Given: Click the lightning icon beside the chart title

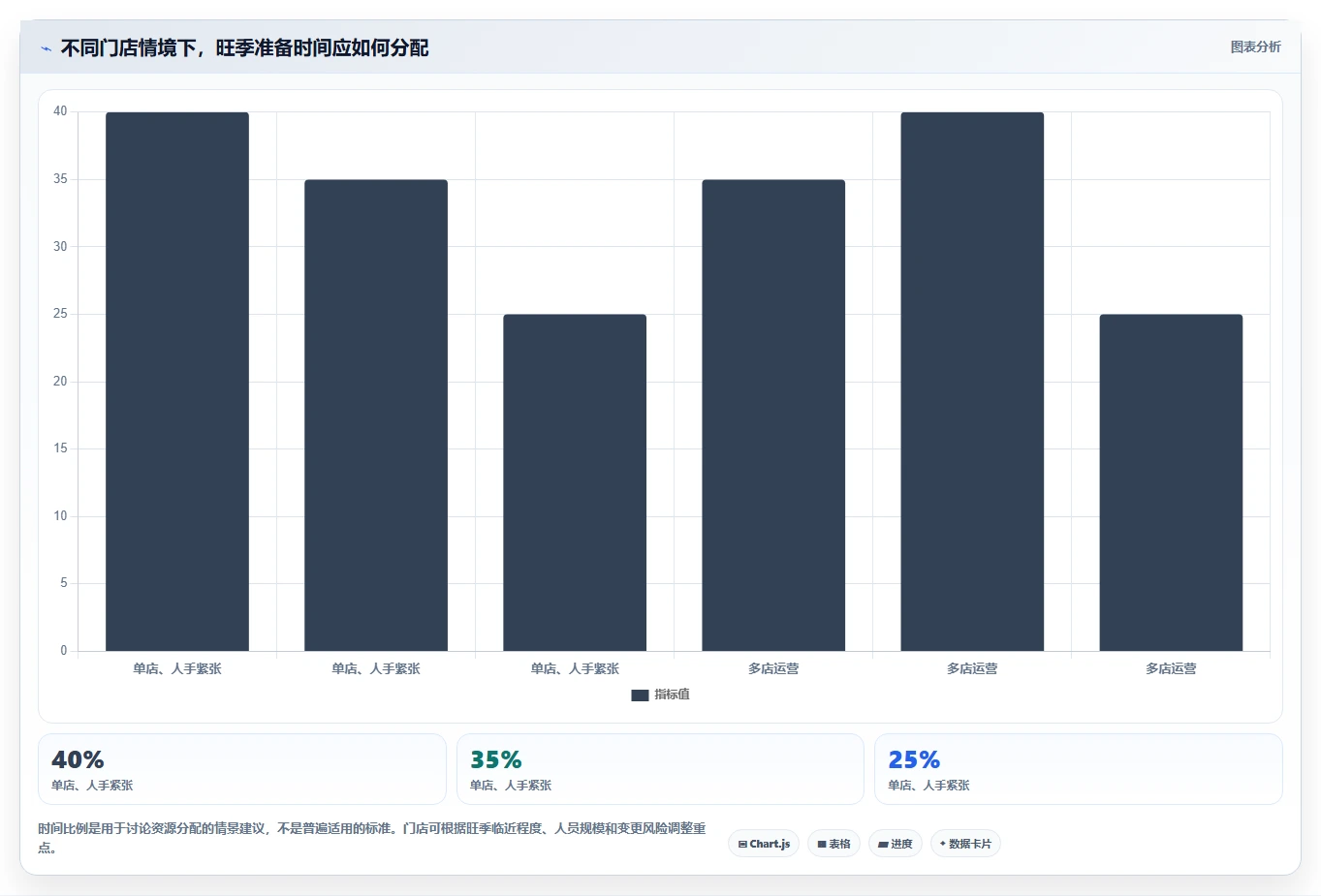Looking at the screenshot, I should pyautogui.click(x=46, y=48).
